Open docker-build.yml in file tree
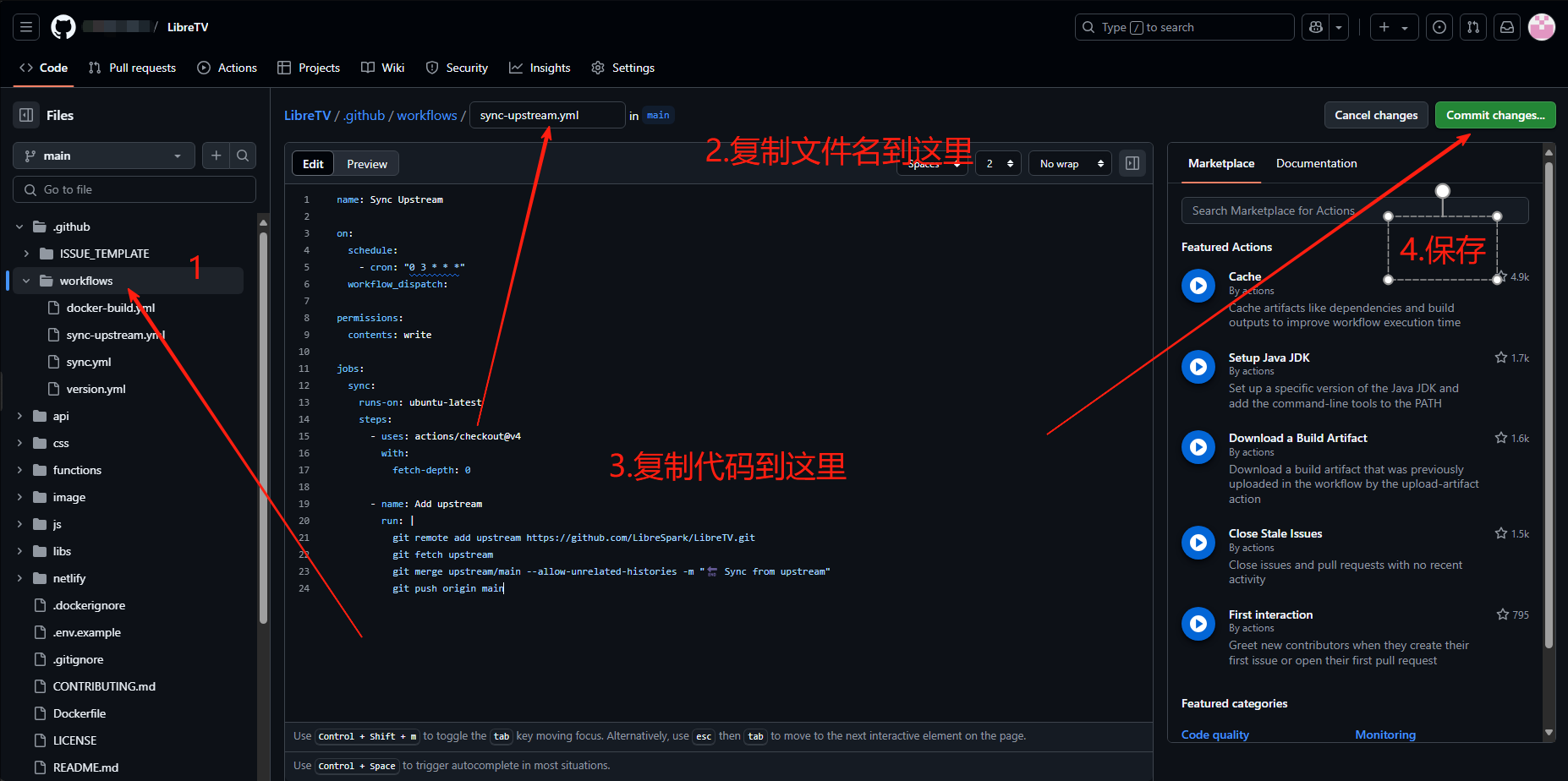This screenshot has height=781, width=1568. click(x=111, y=308)
